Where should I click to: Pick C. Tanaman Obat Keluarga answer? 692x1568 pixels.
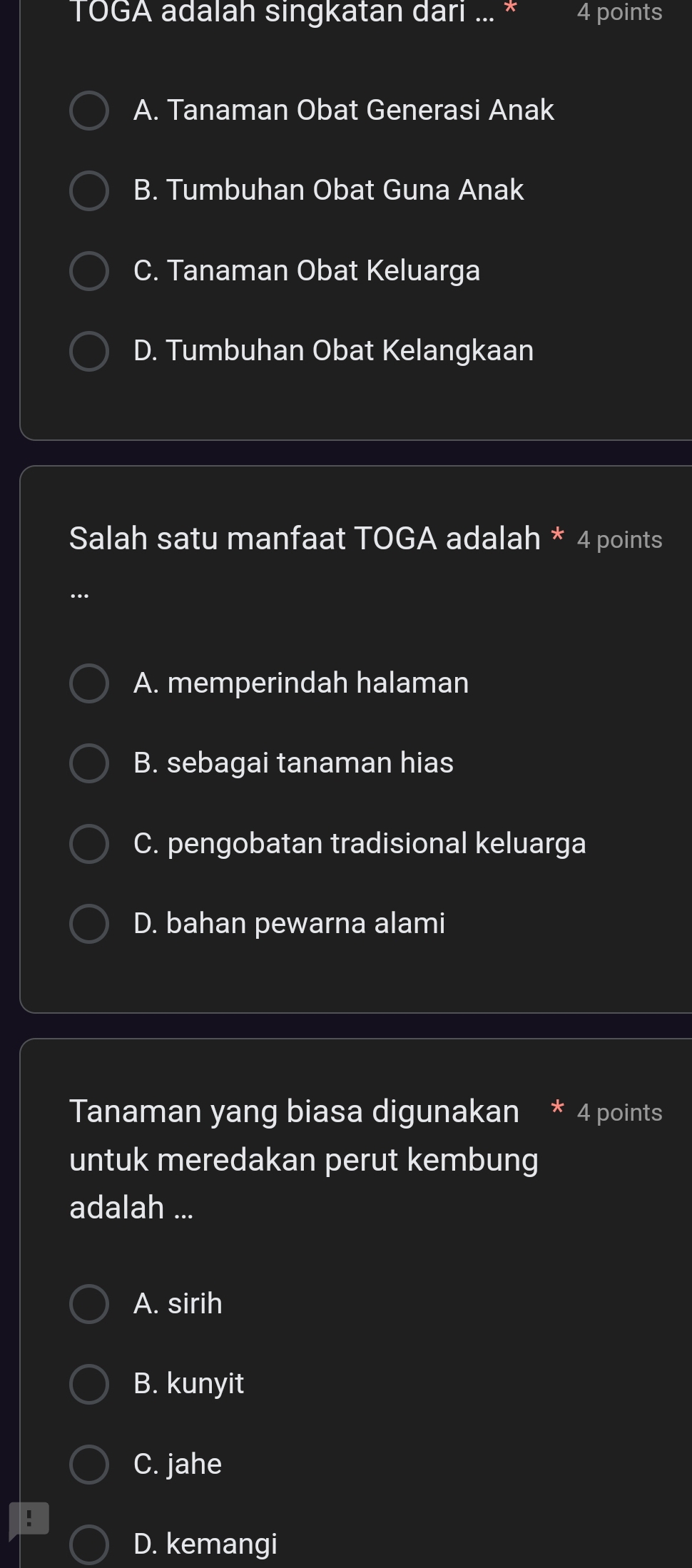89,271
